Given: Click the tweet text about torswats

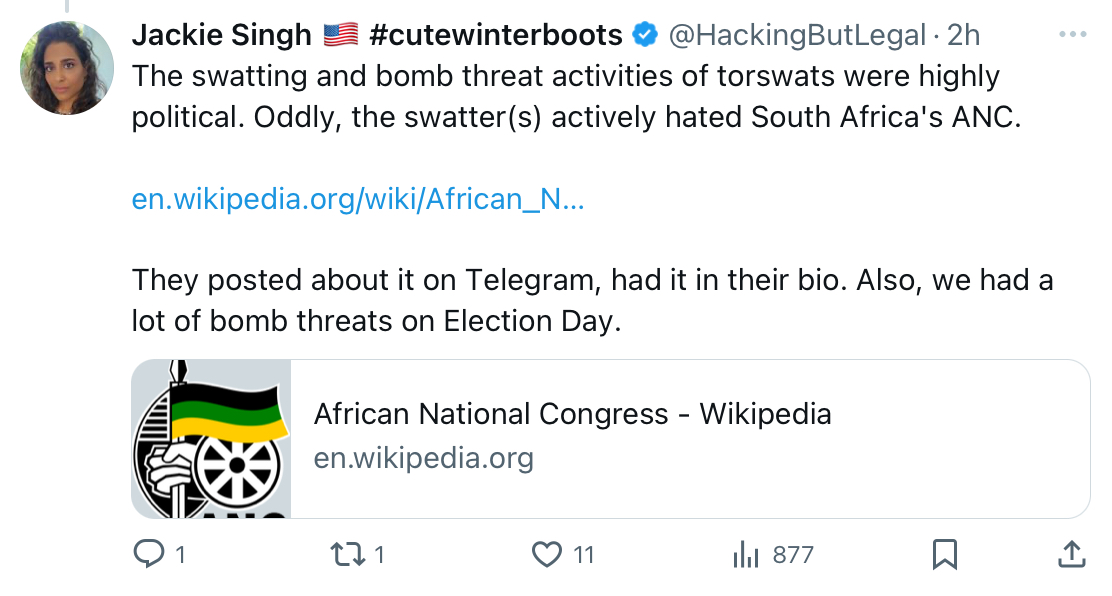Looking at the screenshot, I should point(576,96).
